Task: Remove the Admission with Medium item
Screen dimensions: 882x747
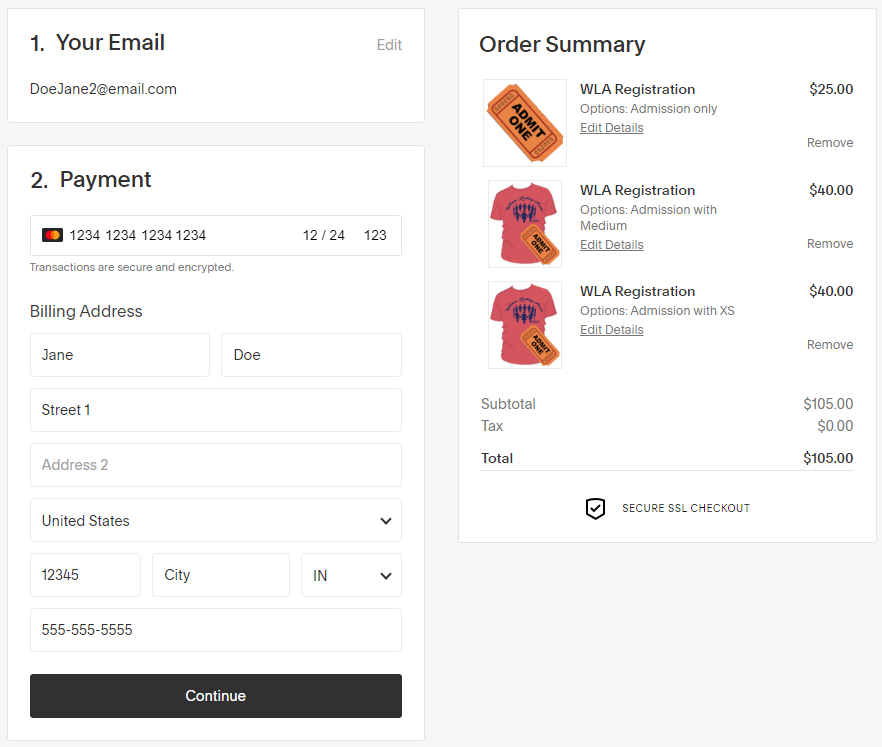Action: [830, 244]
